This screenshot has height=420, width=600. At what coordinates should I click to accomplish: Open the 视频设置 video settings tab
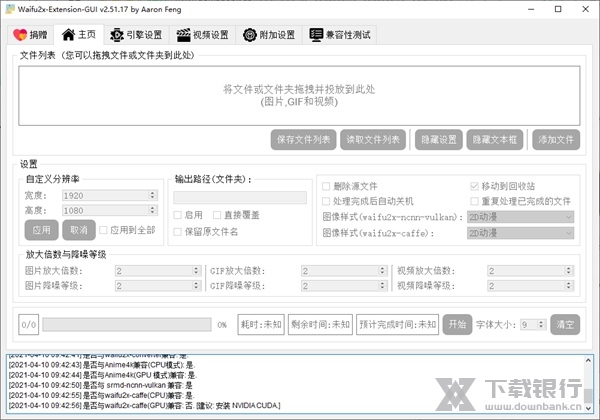pos(203,35)
